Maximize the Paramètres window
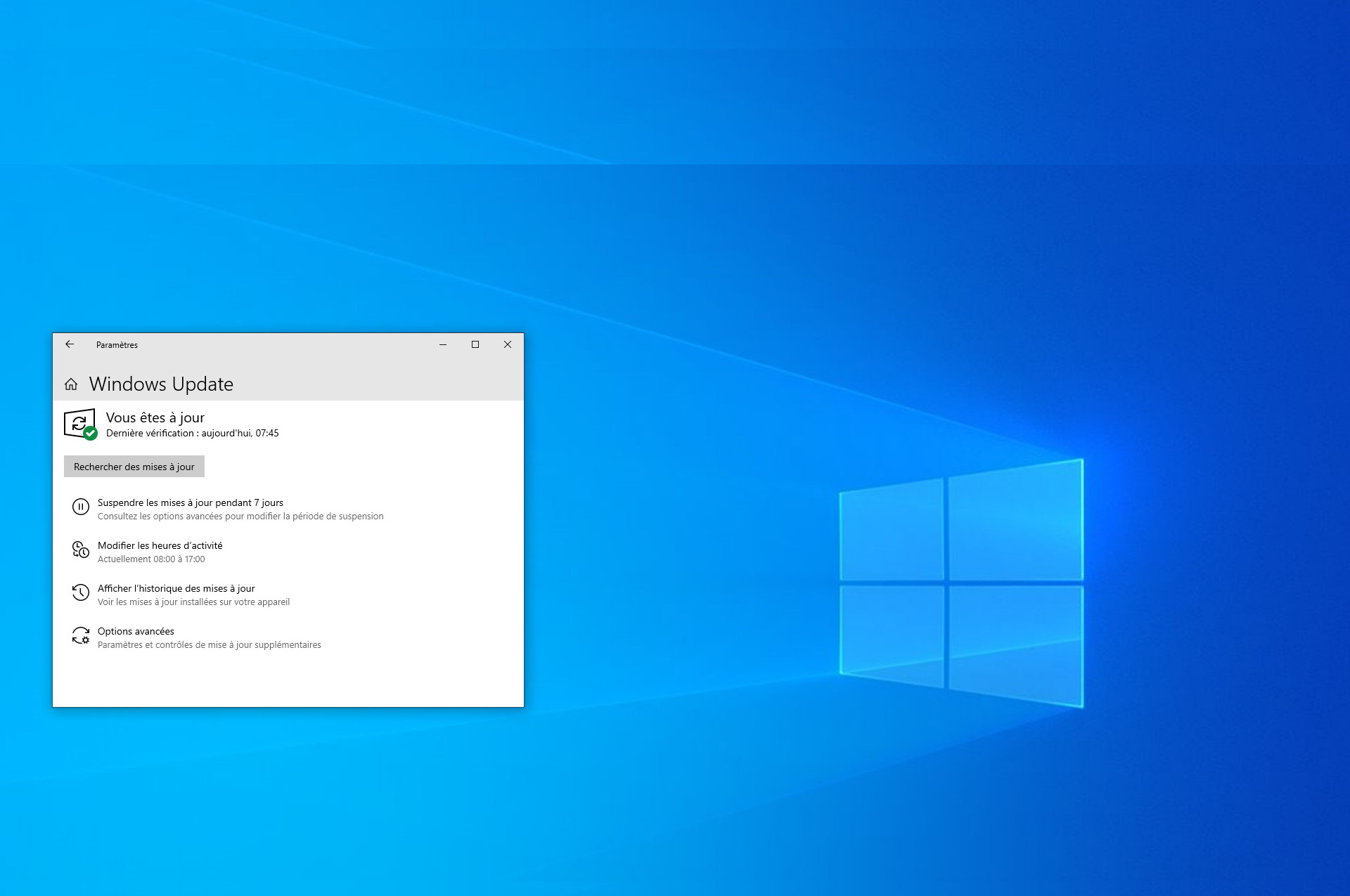This screenshot has width=1350, height=896. point(475,344)
